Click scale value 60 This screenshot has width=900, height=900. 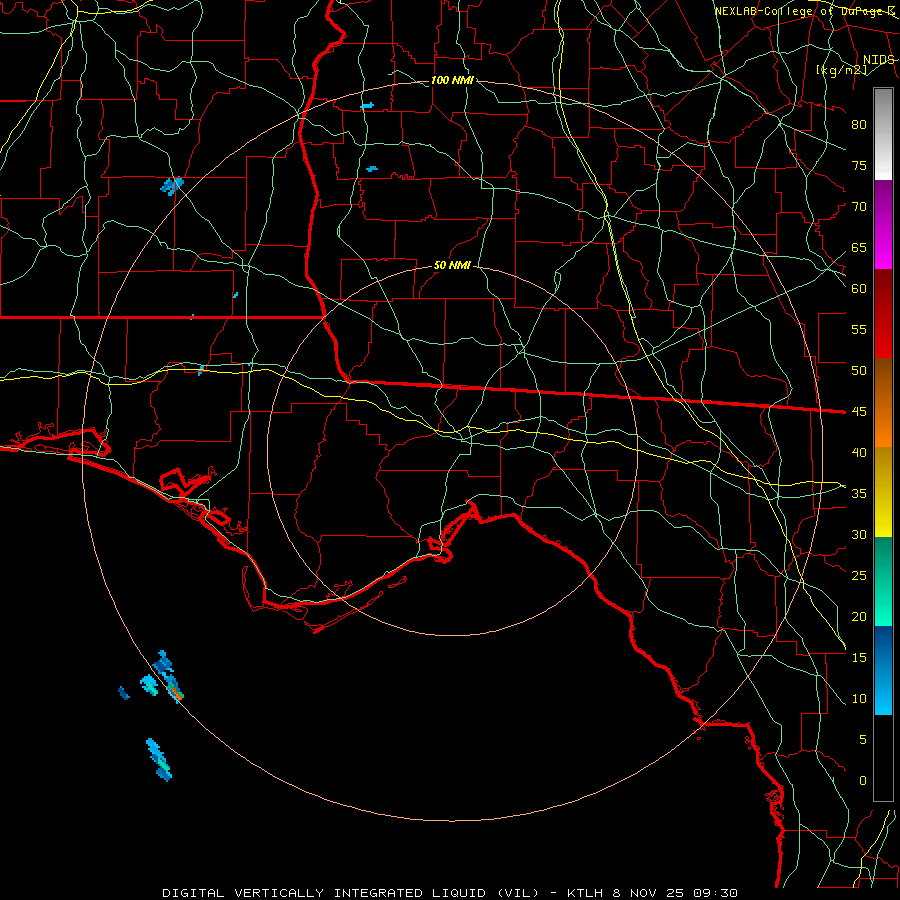tap(859, 289)
